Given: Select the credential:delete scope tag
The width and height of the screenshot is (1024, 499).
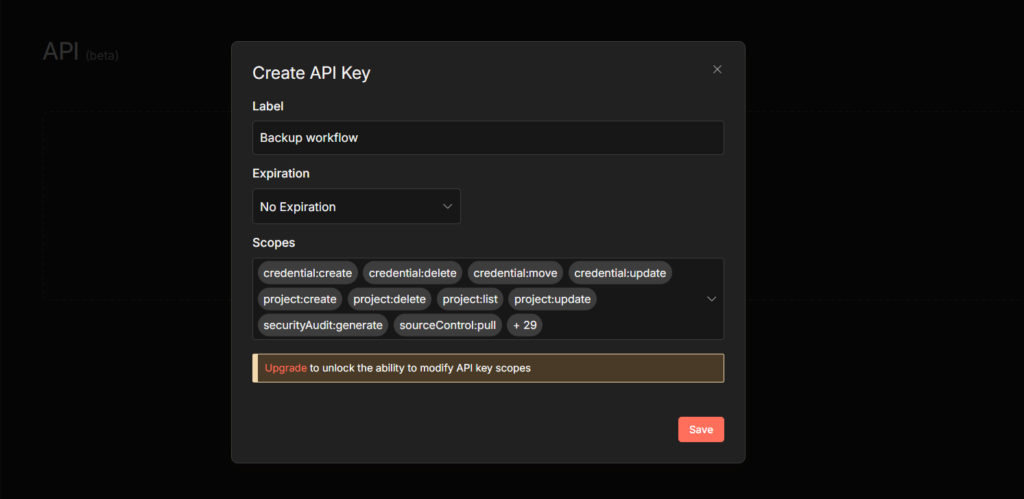Looking at the screenshot, I should (412, 273).
